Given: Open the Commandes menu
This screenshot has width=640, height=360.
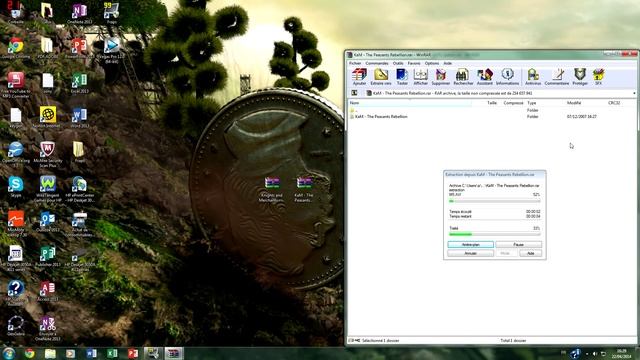Looking at the screenshot, I should [x=377, y=63].
